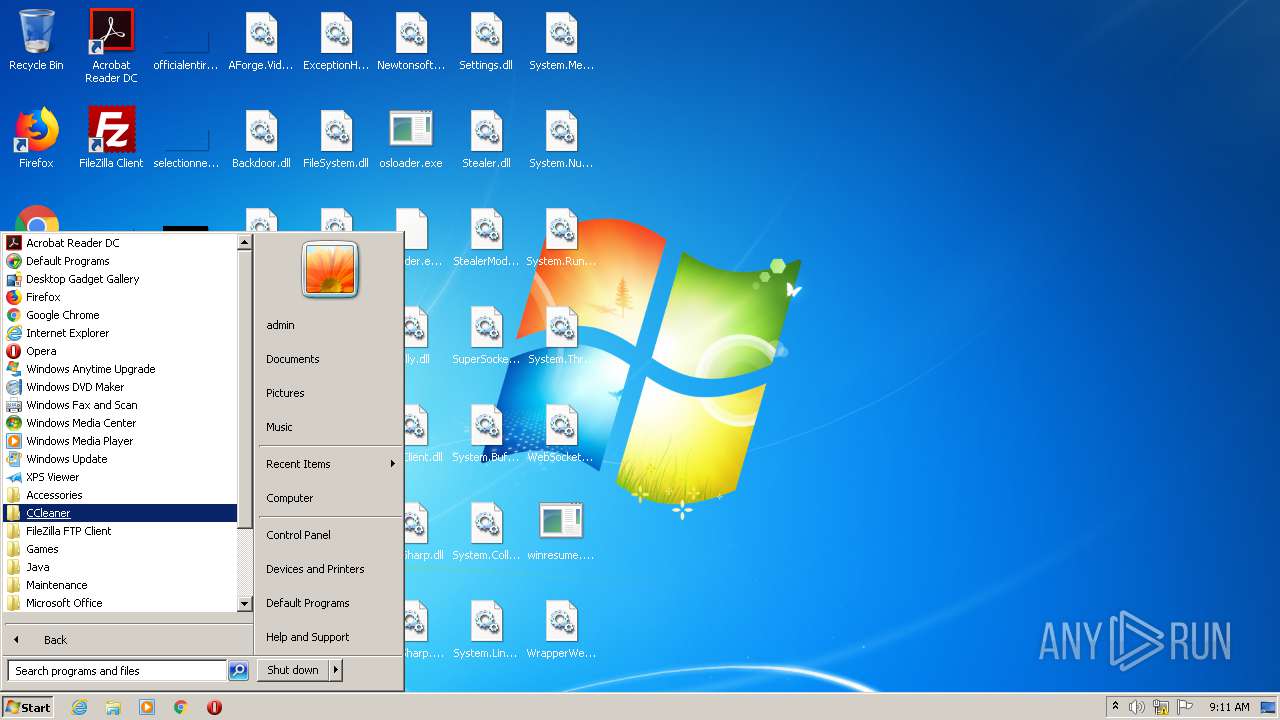
Task: Select the AForge.Vid... dll file icon
Action: [261, 41]
